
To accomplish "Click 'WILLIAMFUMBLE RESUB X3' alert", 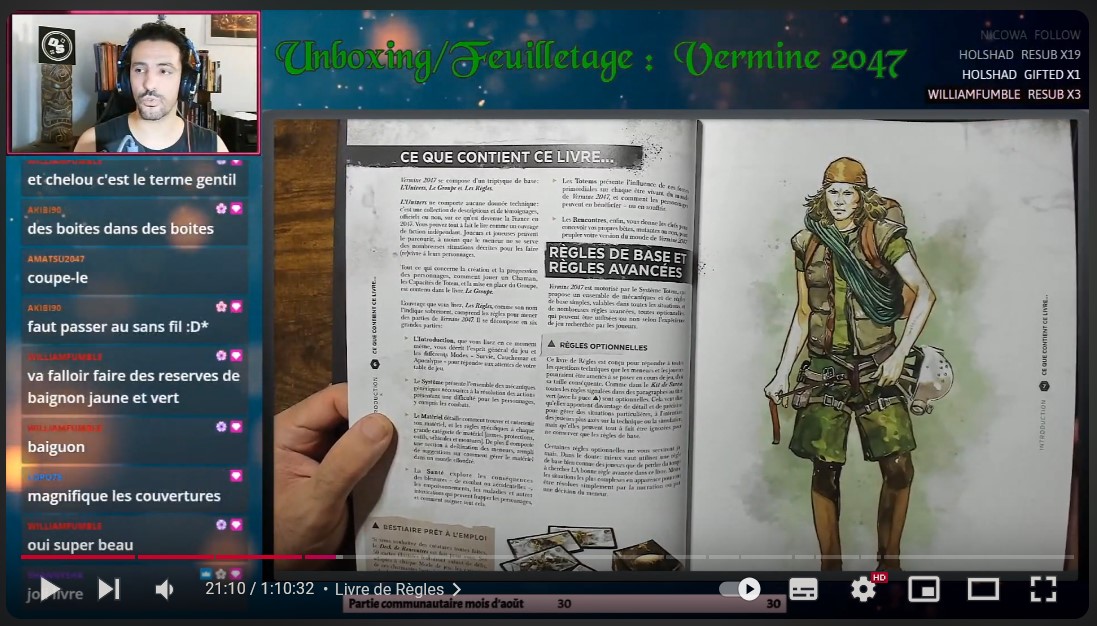I will pos(1004,94).
